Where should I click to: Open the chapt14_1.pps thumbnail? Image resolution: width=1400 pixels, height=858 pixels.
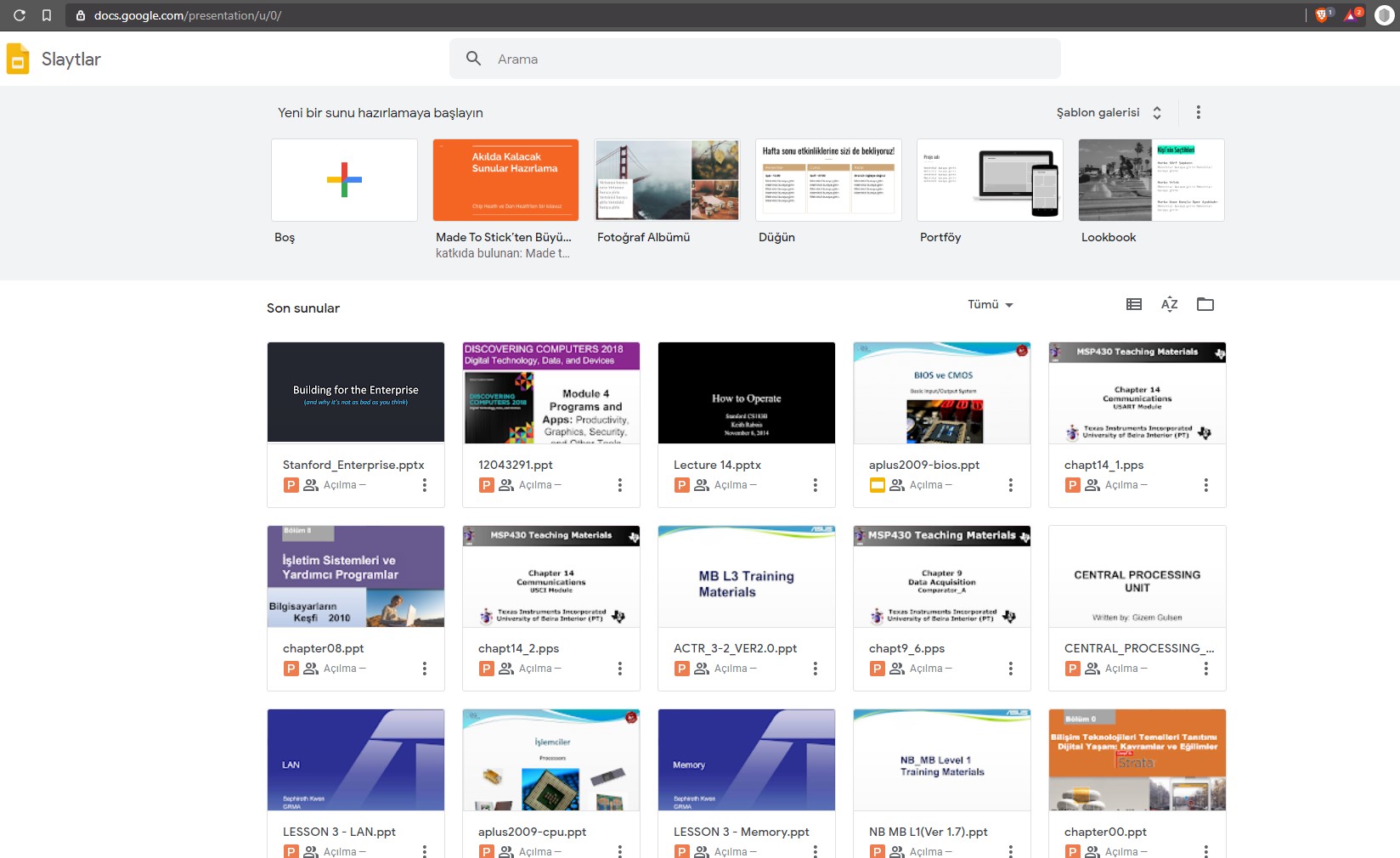1137,392
